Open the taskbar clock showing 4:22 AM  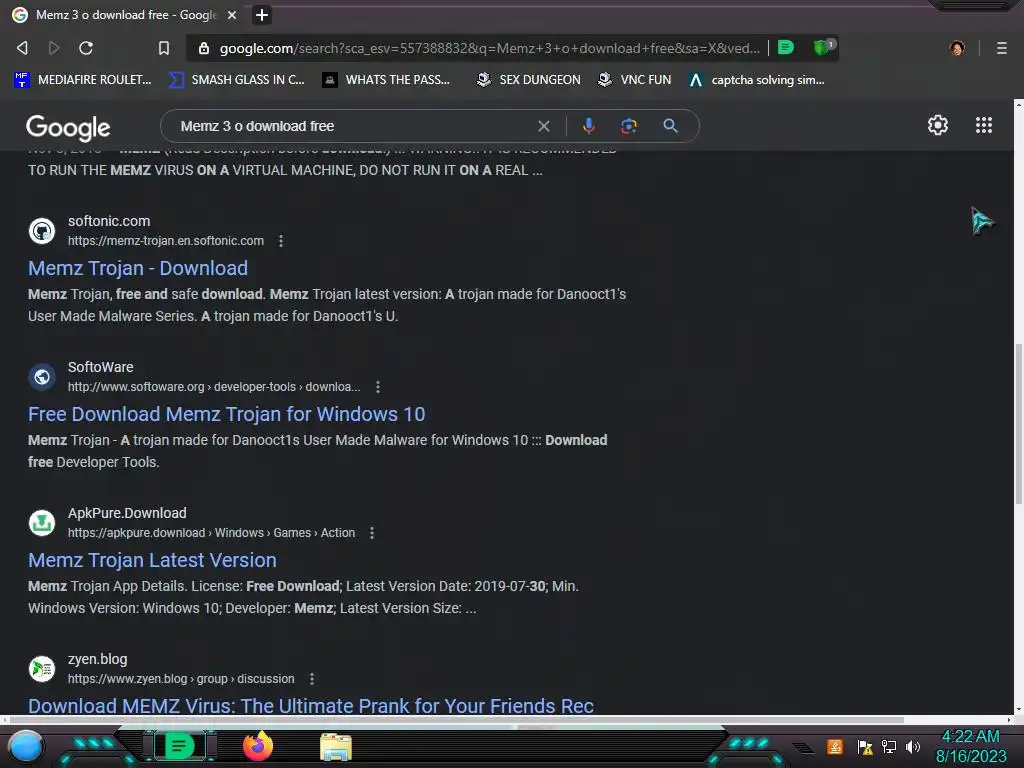pos(970,746)
